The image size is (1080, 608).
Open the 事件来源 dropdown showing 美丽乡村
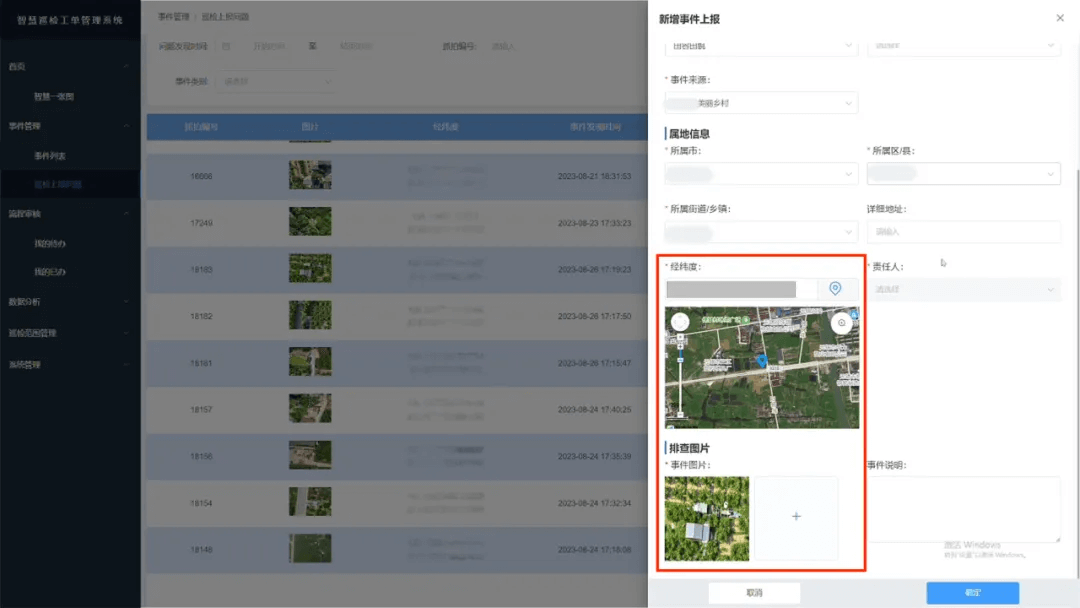(761, 103)
